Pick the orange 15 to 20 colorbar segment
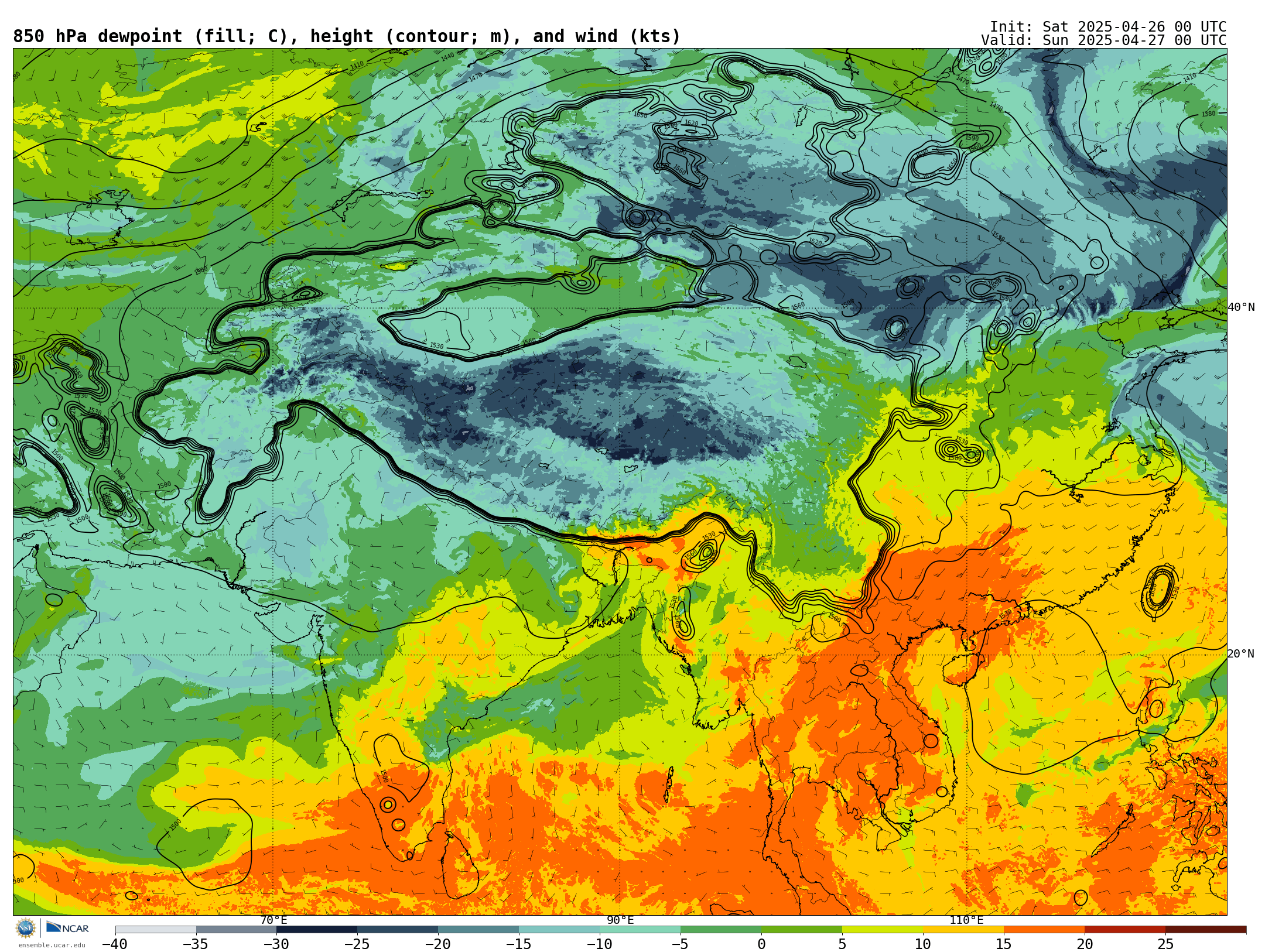1265x952 pixels. pos(1045,930)
